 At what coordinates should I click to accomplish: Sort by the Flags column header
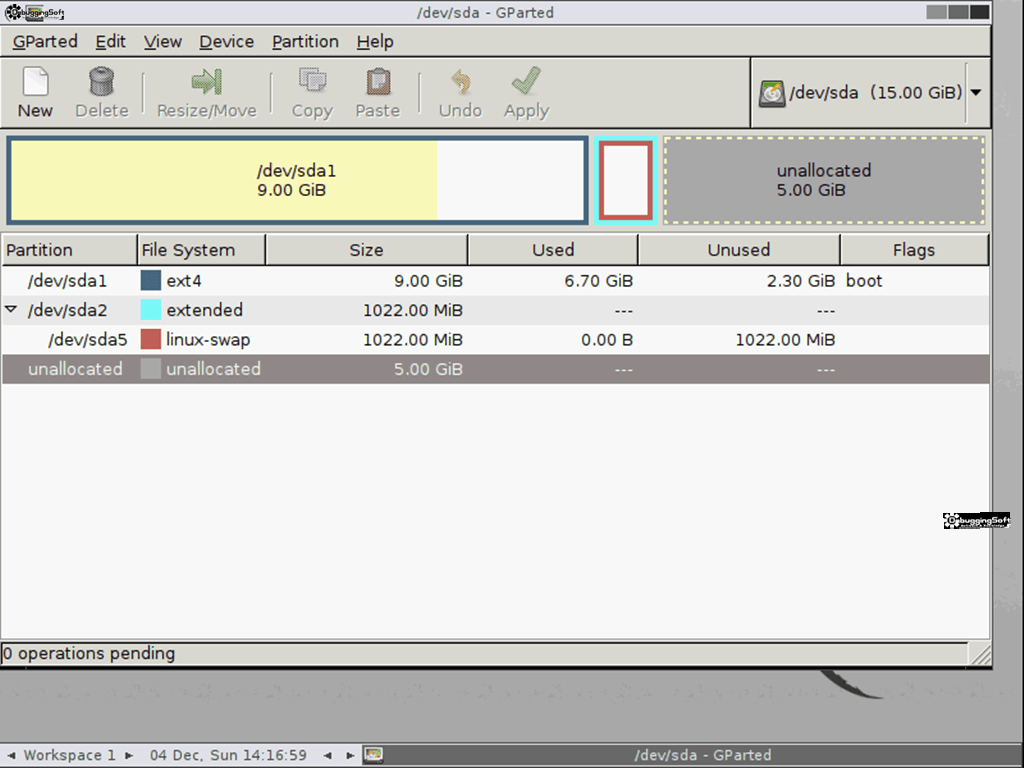click(x=914, y=250)
